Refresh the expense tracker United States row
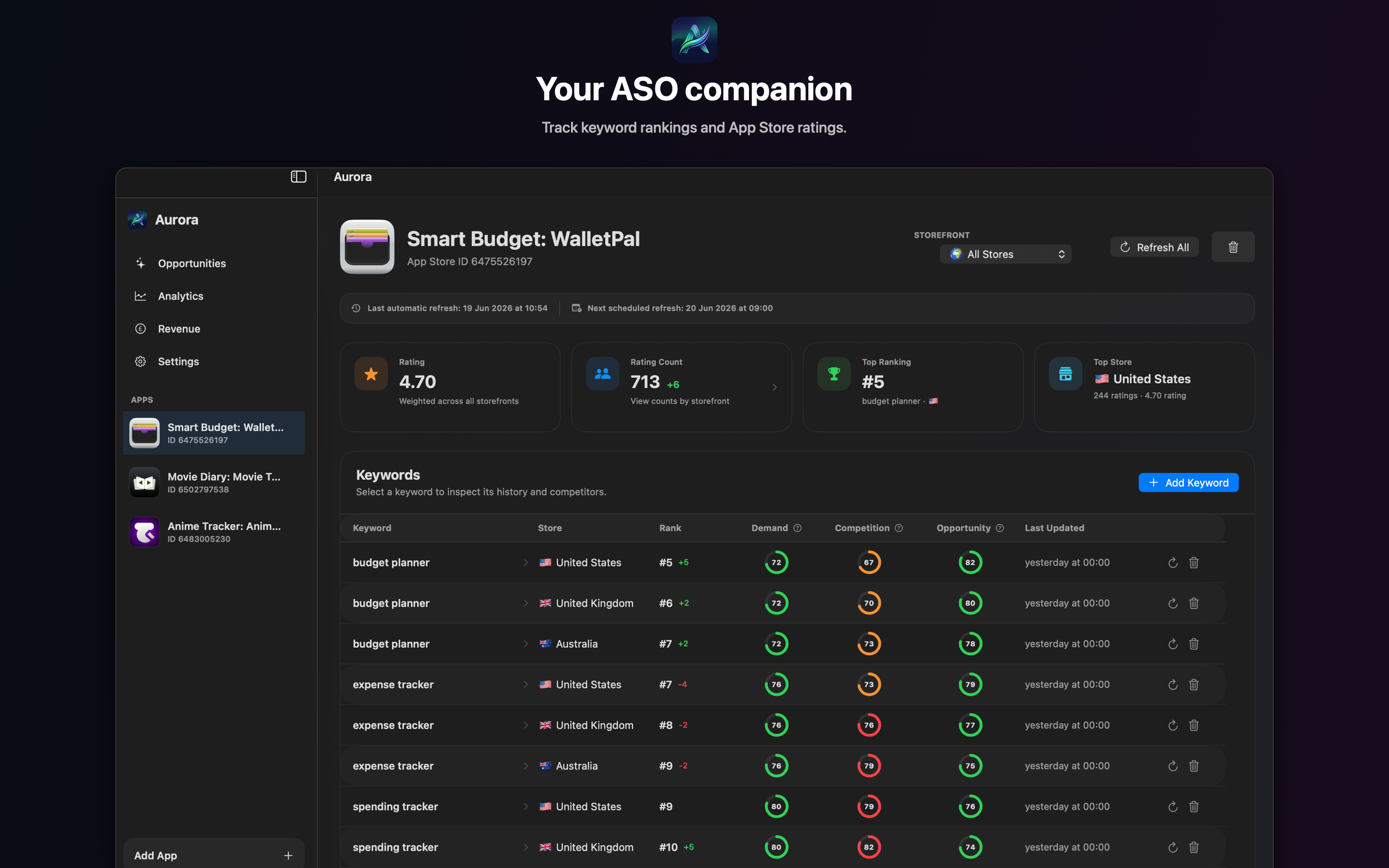 coord(1172,685)
